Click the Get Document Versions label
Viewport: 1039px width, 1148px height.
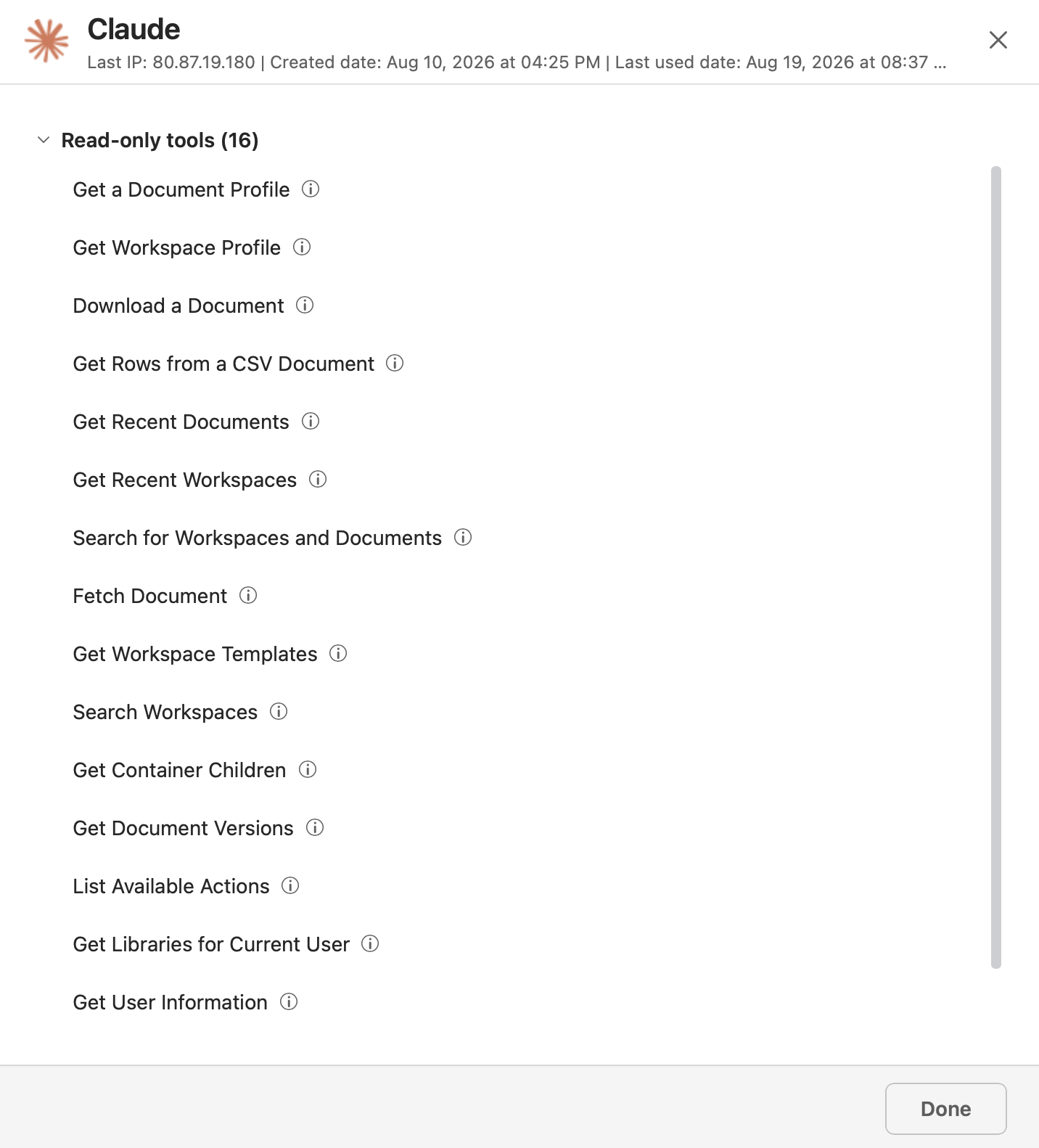coord(184,828)
